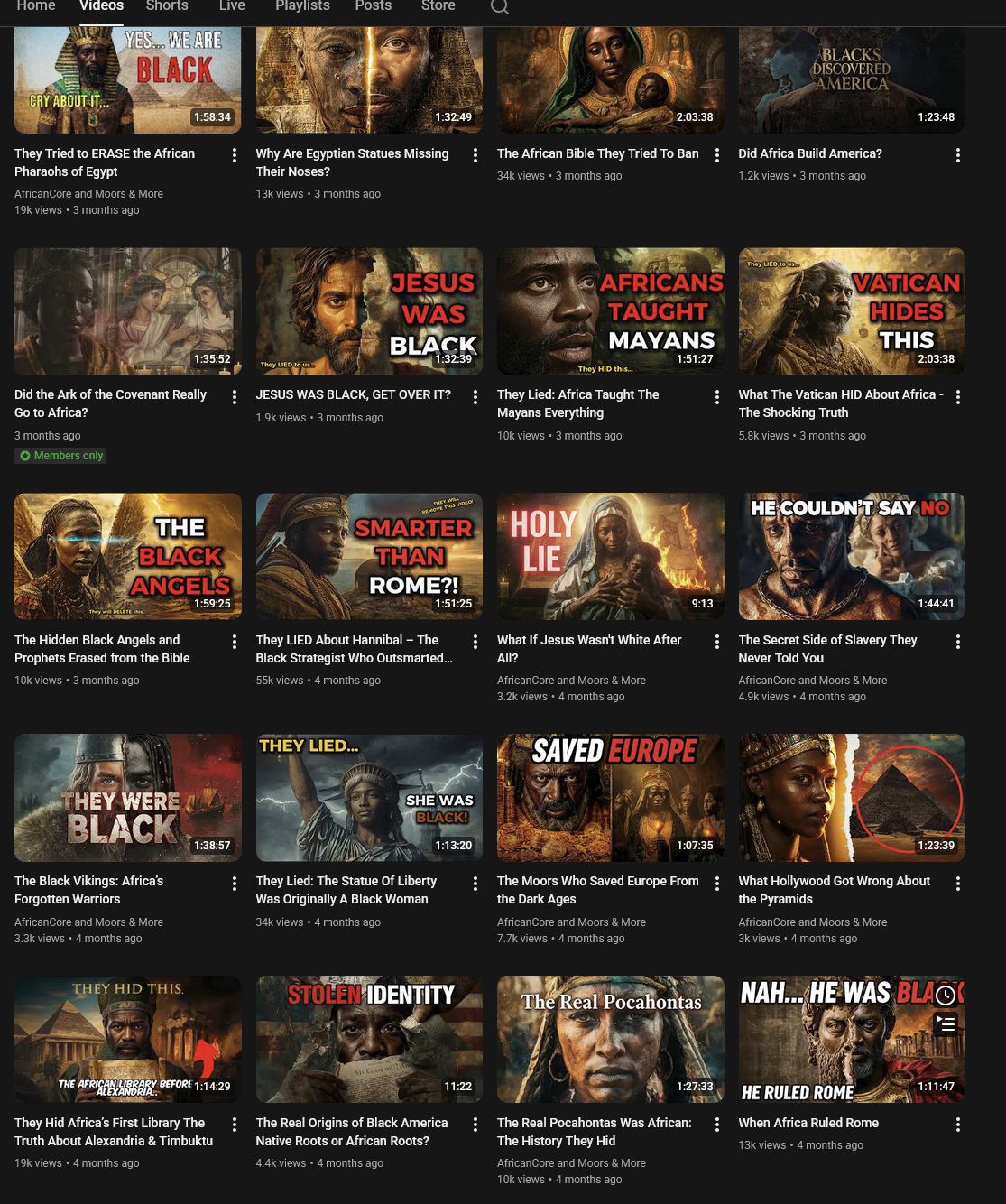Open options menu for 'They Lied: Africa Taught The Mayans'
Viewport: 1006px width, 1204px height.
(717, 397)
